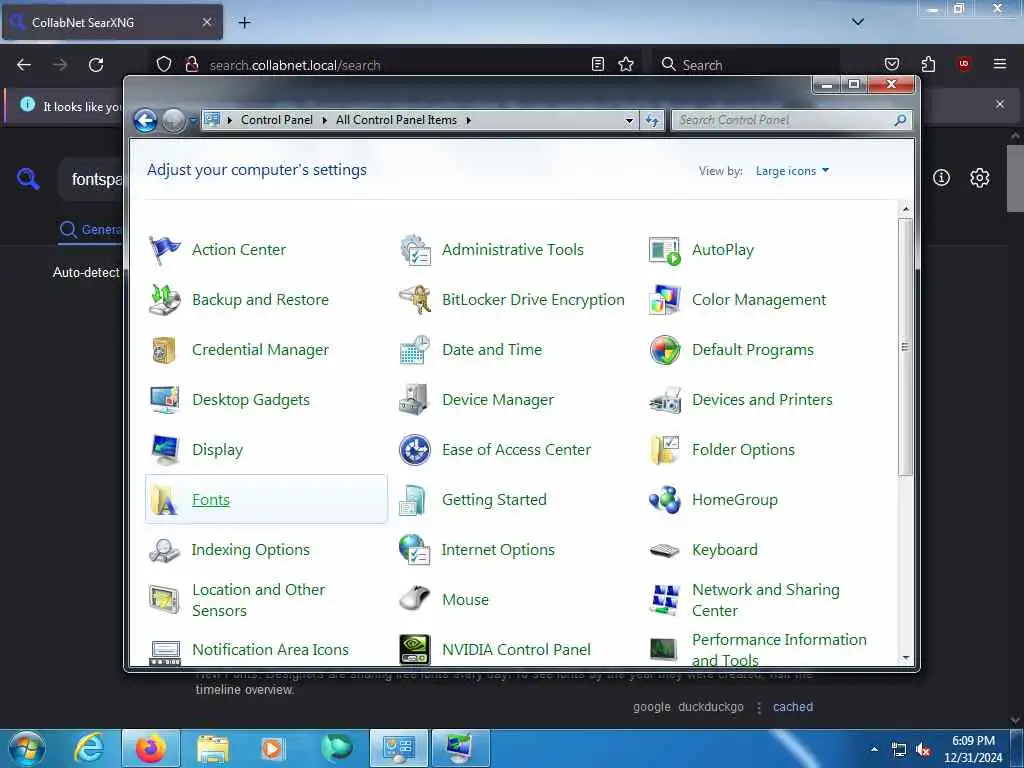This screenshot has width=1024, height=768.
Task: Open the Device Manager icon
Action: click(x=415, y=400)
